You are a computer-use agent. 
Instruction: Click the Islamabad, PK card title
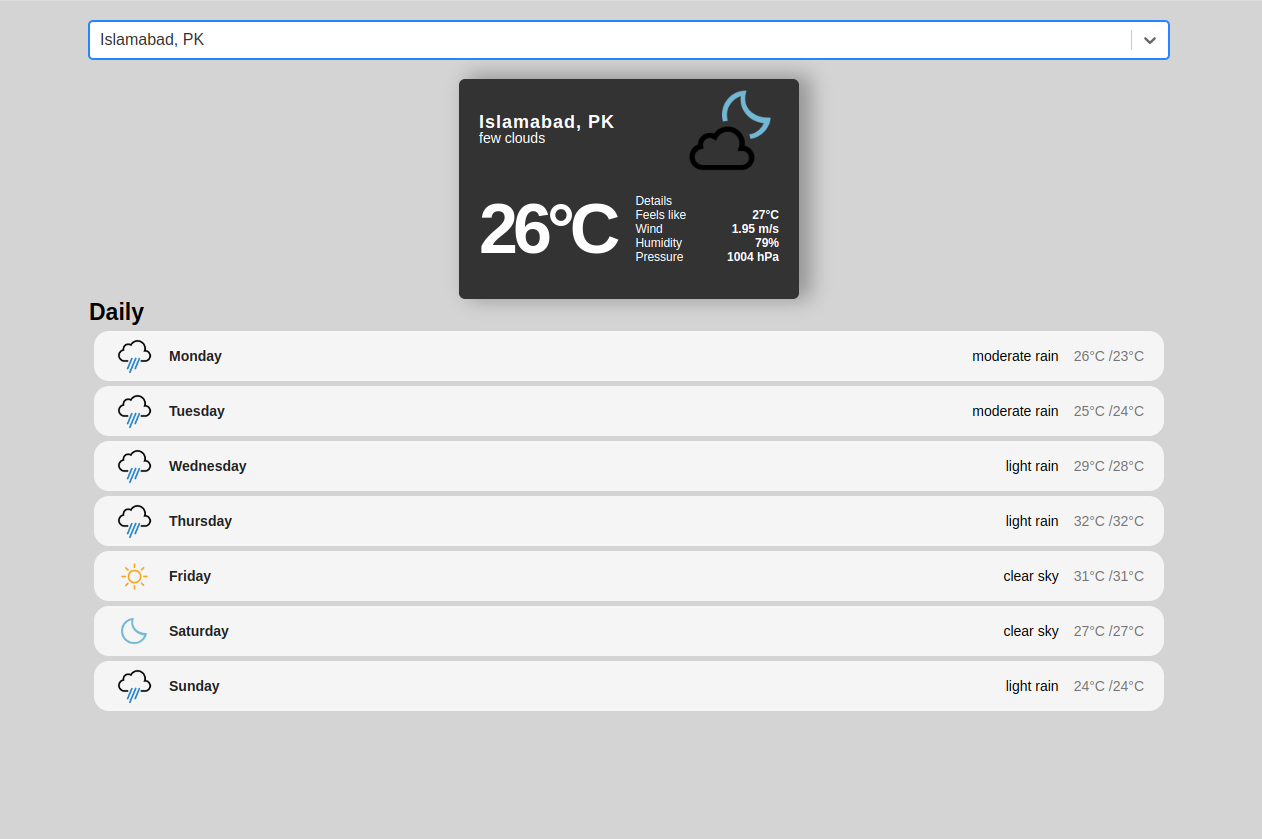547,122
